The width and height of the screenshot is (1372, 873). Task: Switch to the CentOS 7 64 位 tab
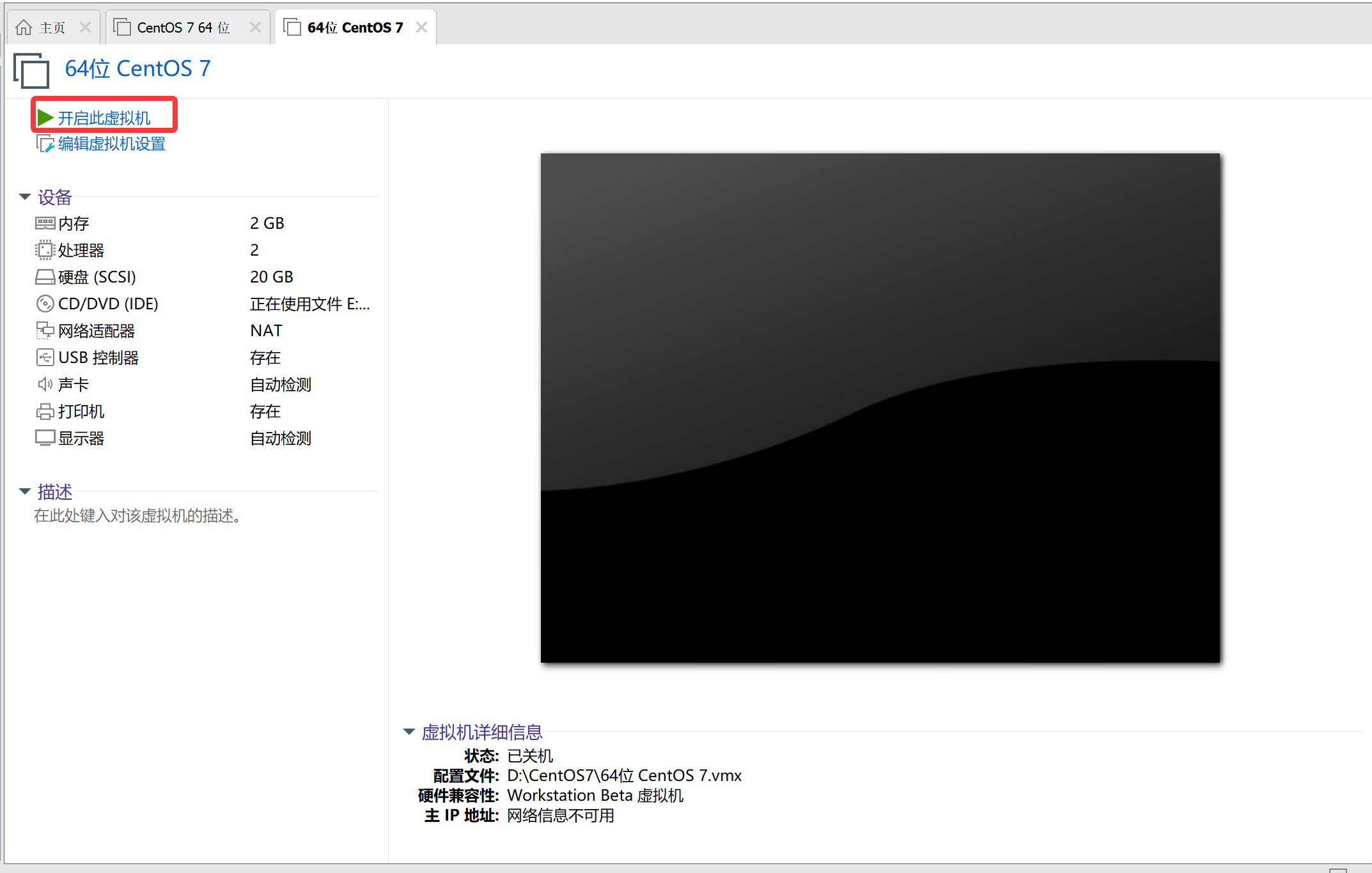(182, 27)
